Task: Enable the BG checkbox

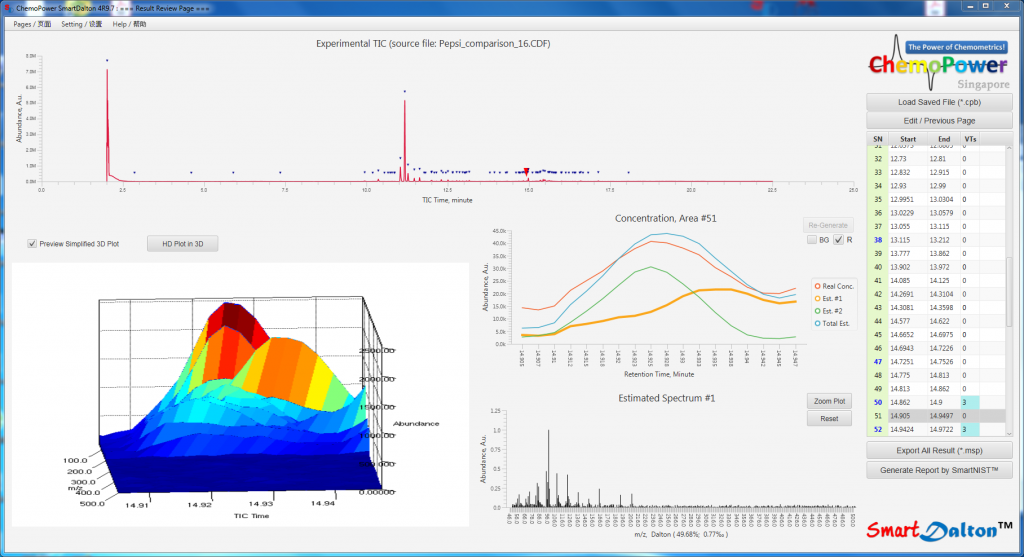Action: 811,240
